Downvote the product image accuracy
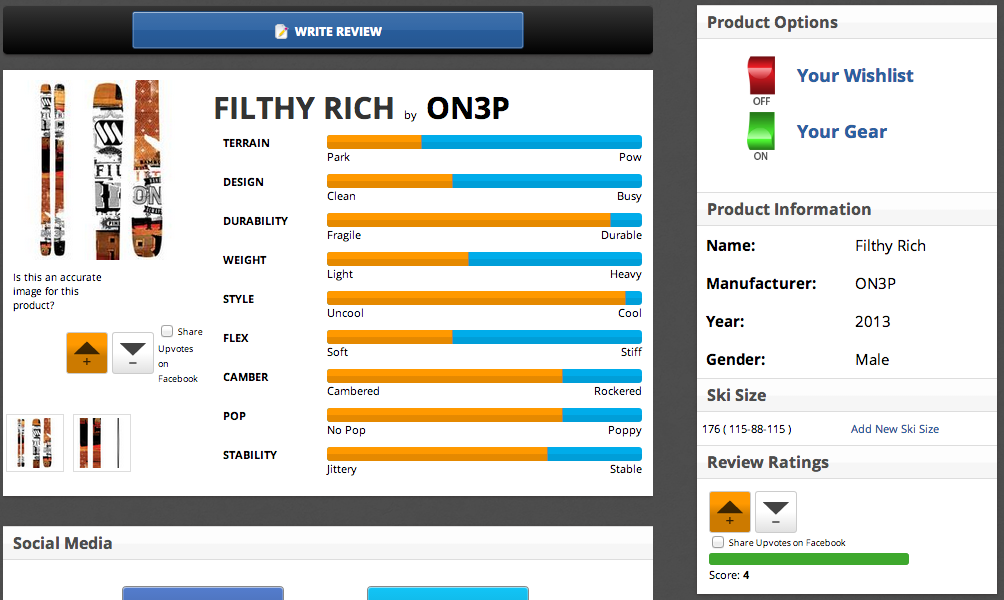Screen dimensions: 1004x600 [x=132, y=353]
